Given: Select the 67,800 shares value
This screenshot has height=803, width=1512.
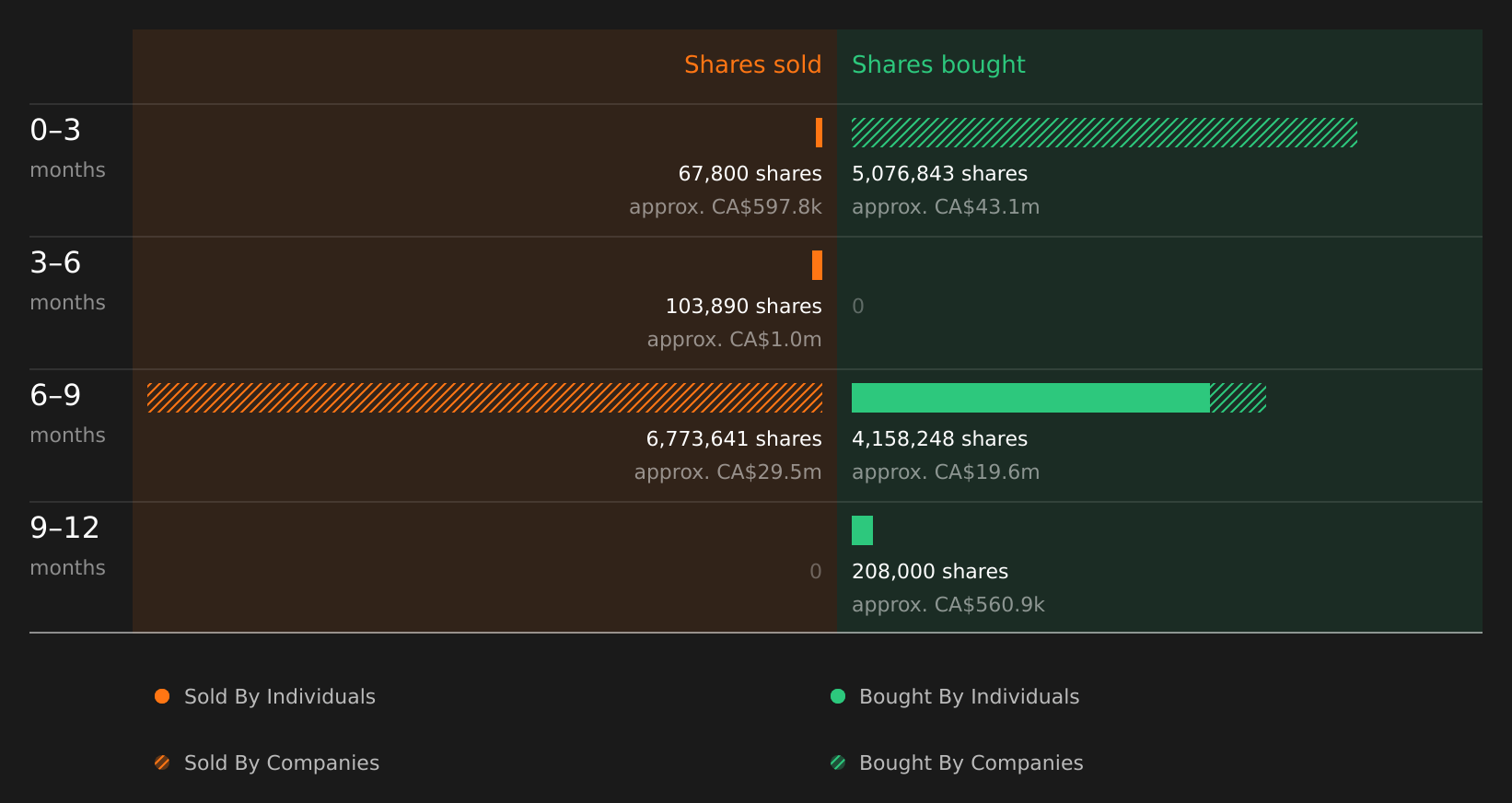Looking at the screenshot, I should [750, 174].
